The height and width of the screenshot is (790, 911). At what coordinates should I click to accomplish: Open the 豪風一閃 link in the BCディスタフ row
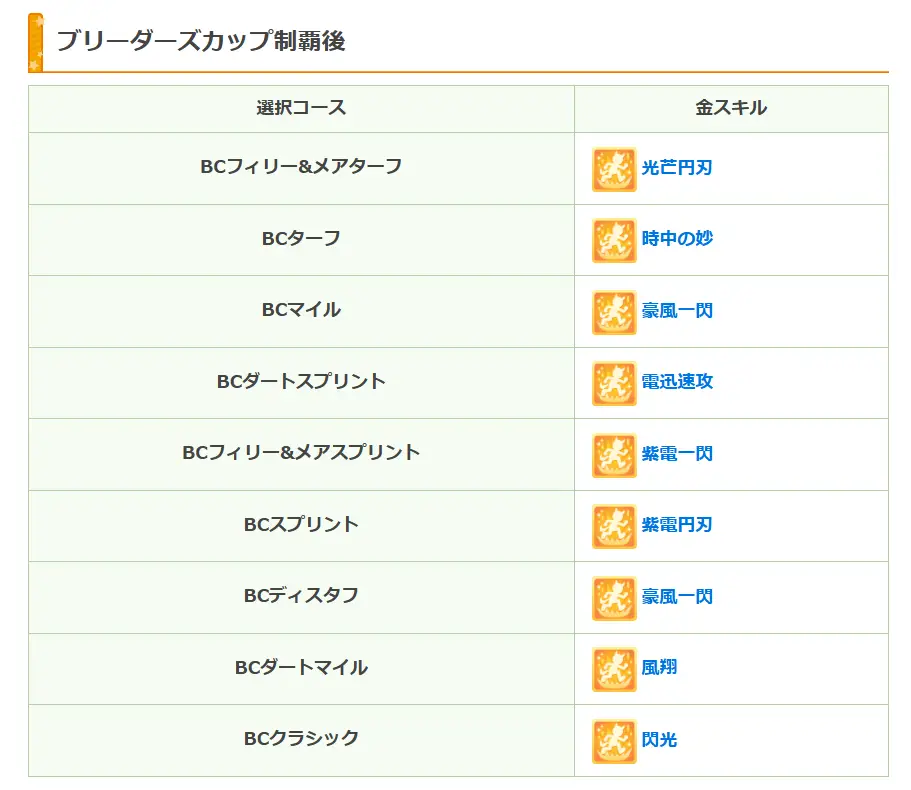coord(677,598)
